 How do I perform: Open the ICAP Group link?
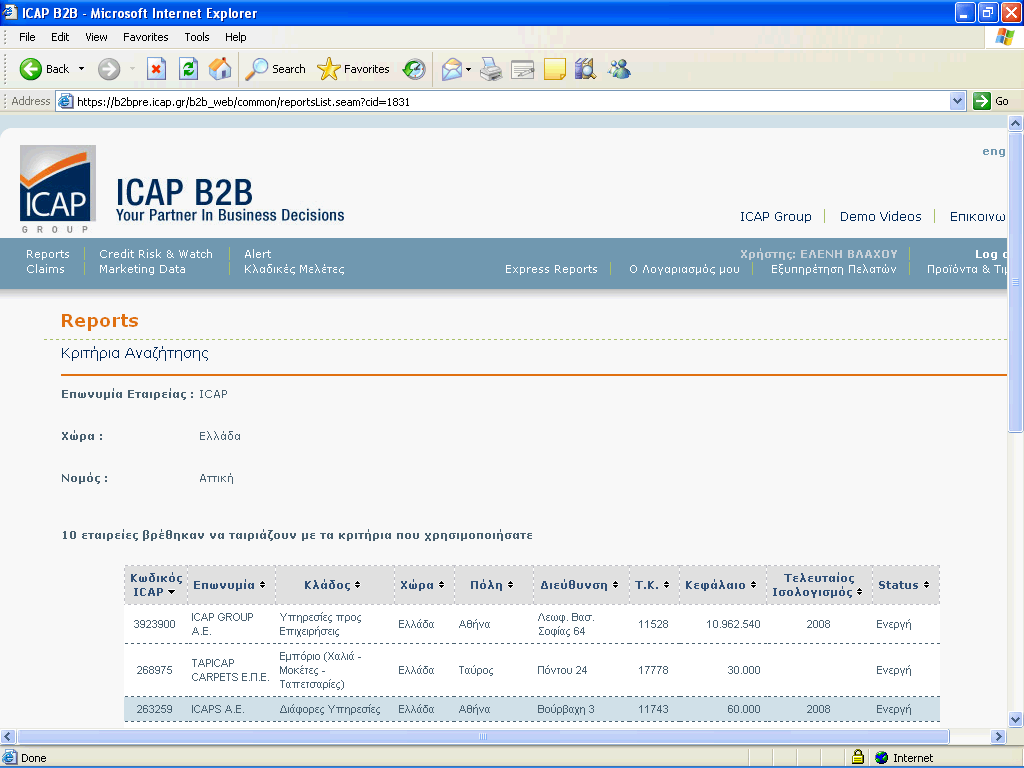click(x=775, y=217)
